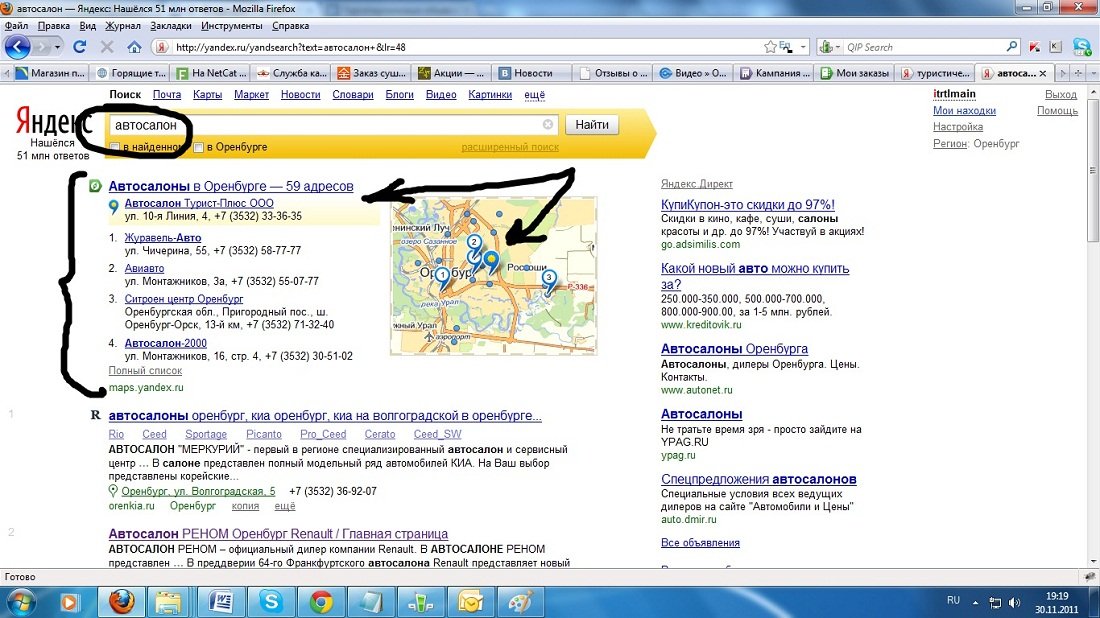1100x618 pixels.
Task: Open the search engine selector dropdown
Action: (x=829, y=47)
